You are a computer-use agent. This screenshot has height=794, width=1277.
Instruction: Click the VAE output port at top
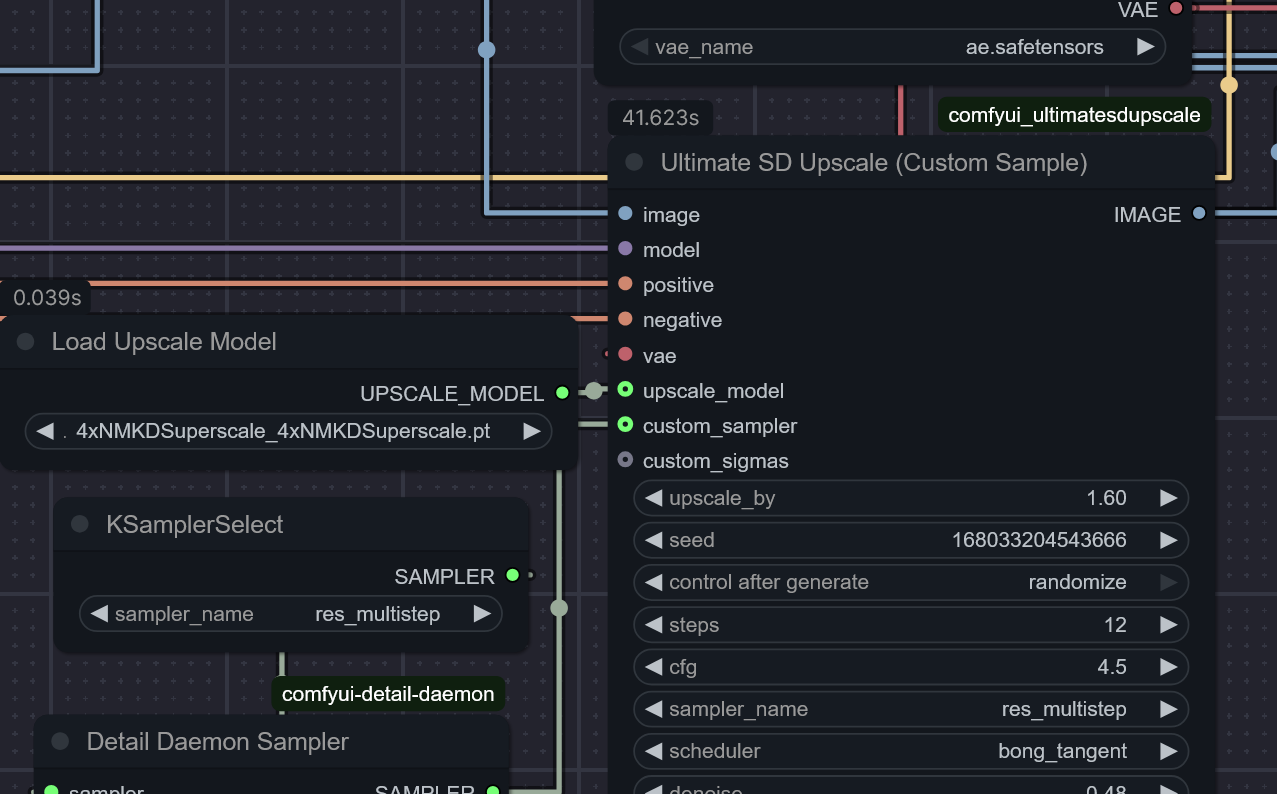click(1176, 9)
